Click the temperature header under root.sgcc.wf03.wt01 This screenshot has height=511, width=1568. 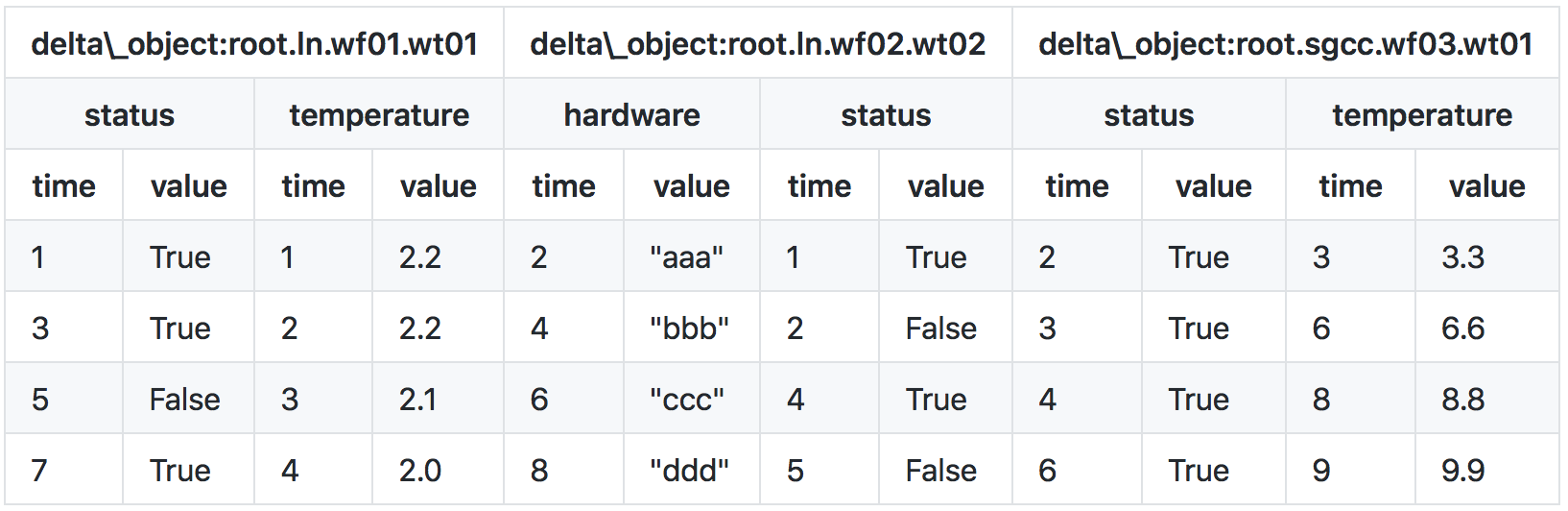(1422, 115)
